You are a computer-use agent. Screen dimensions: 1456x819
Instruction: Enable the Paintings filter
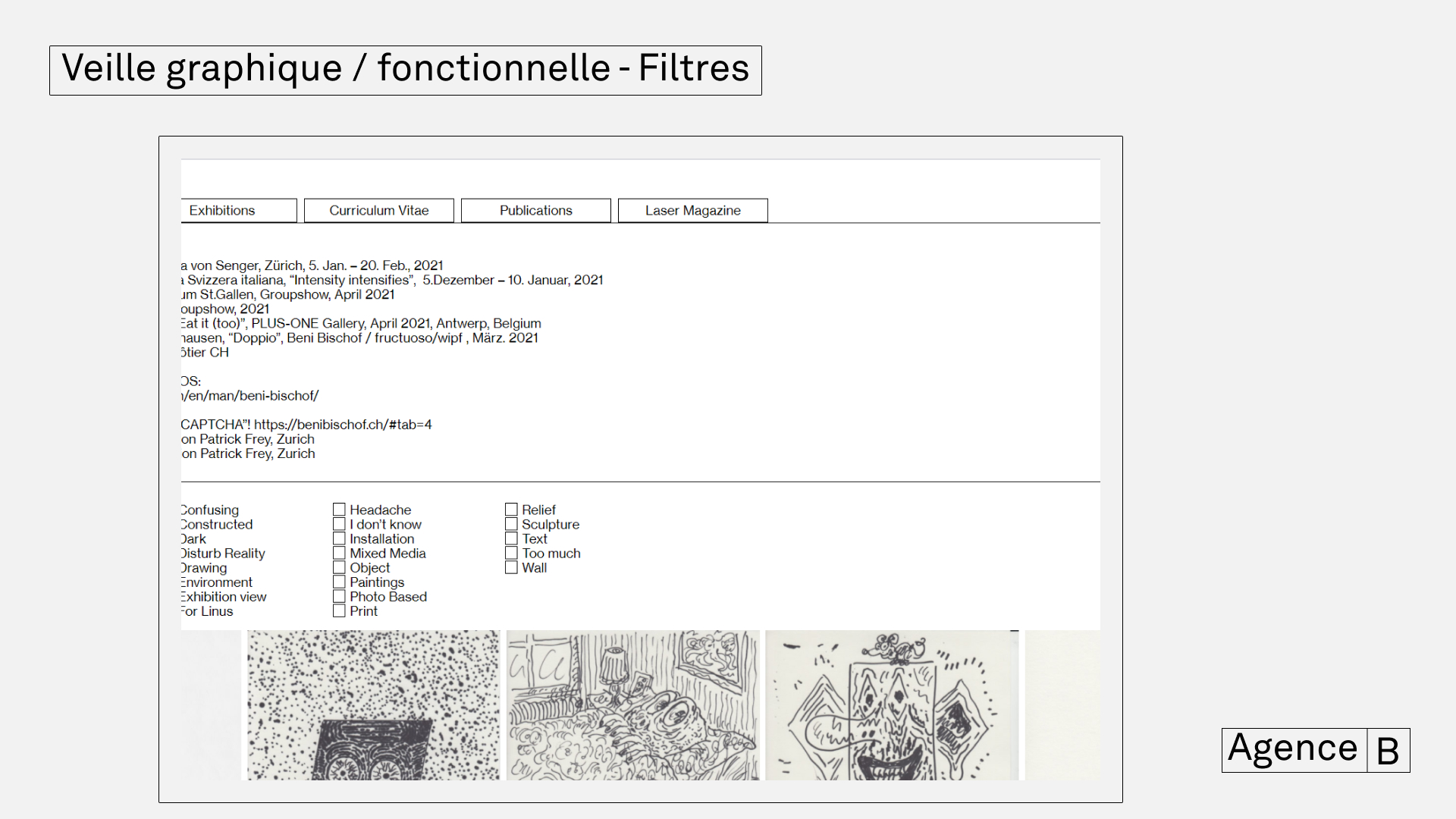pos(339,581)
